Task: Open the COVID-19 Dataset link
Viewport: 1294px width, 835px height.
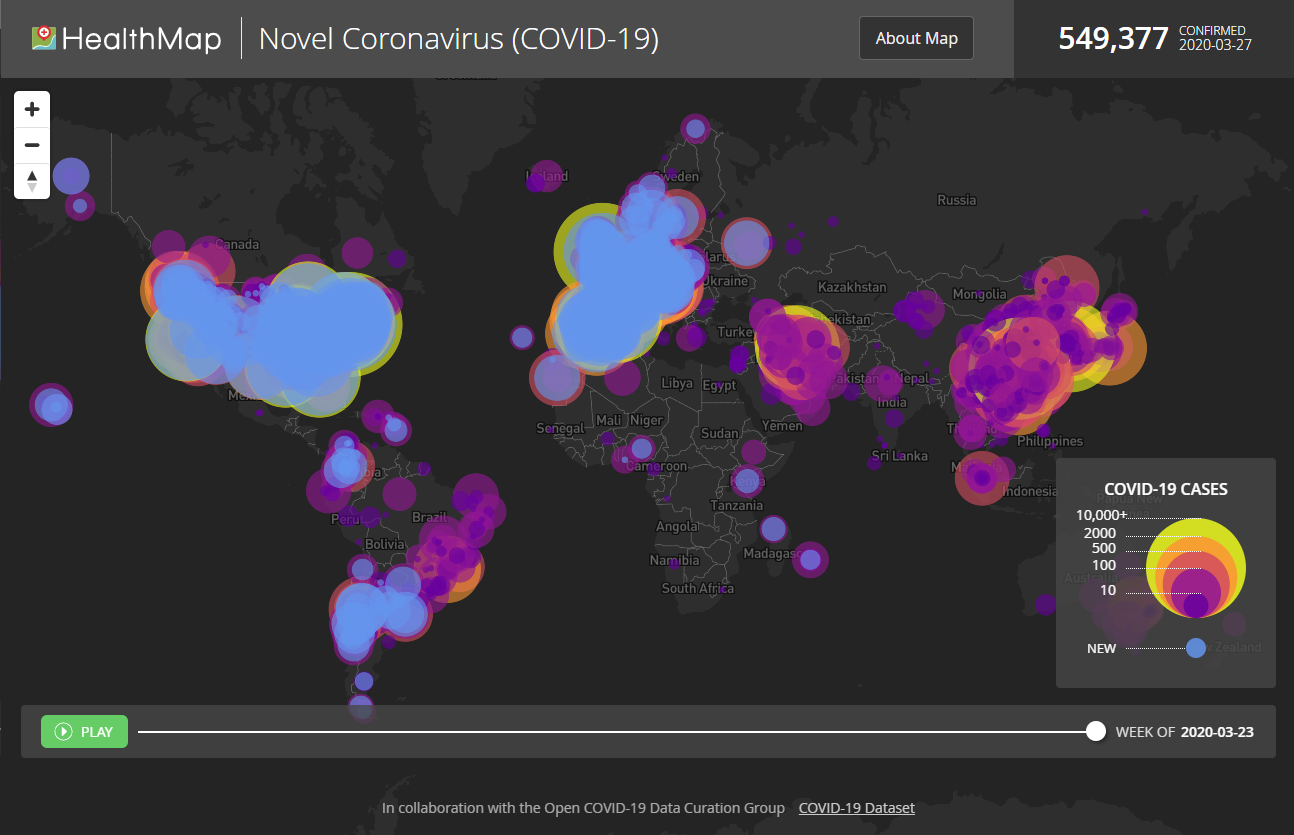Action: tap(856, 808)
